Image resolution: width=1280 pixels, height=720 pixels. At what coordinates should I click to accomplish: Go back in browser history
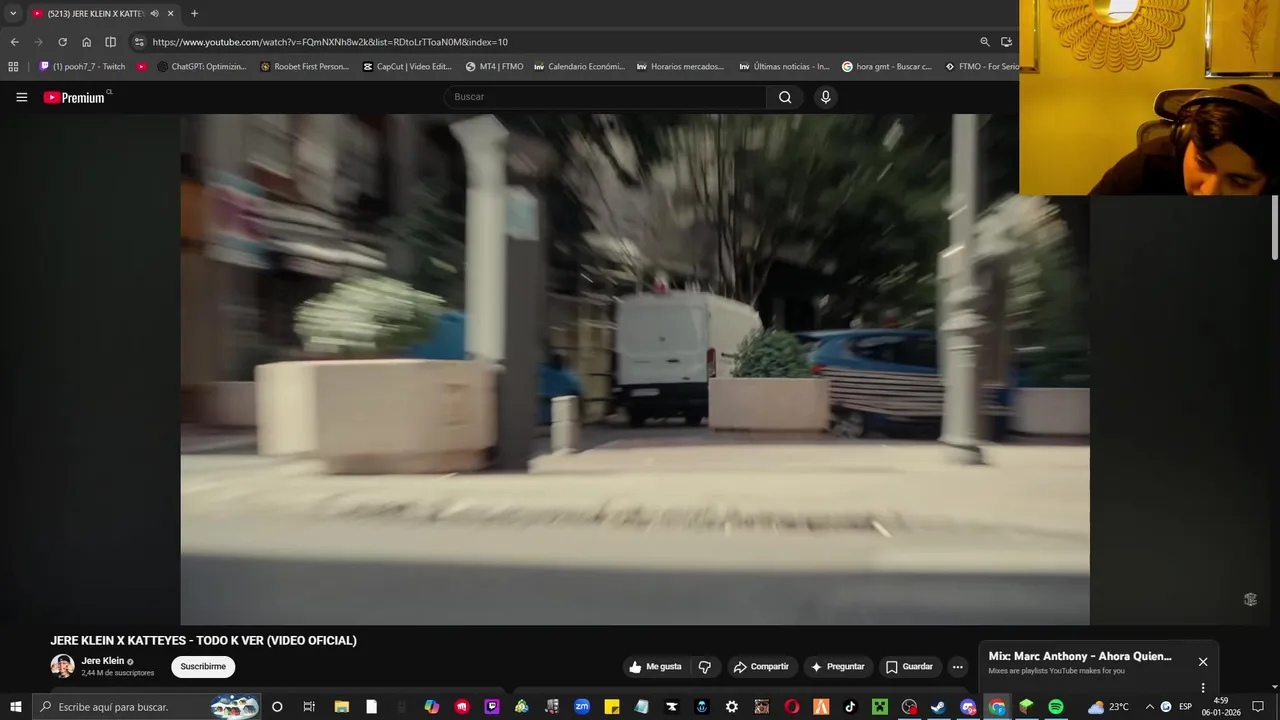(14, 42)
